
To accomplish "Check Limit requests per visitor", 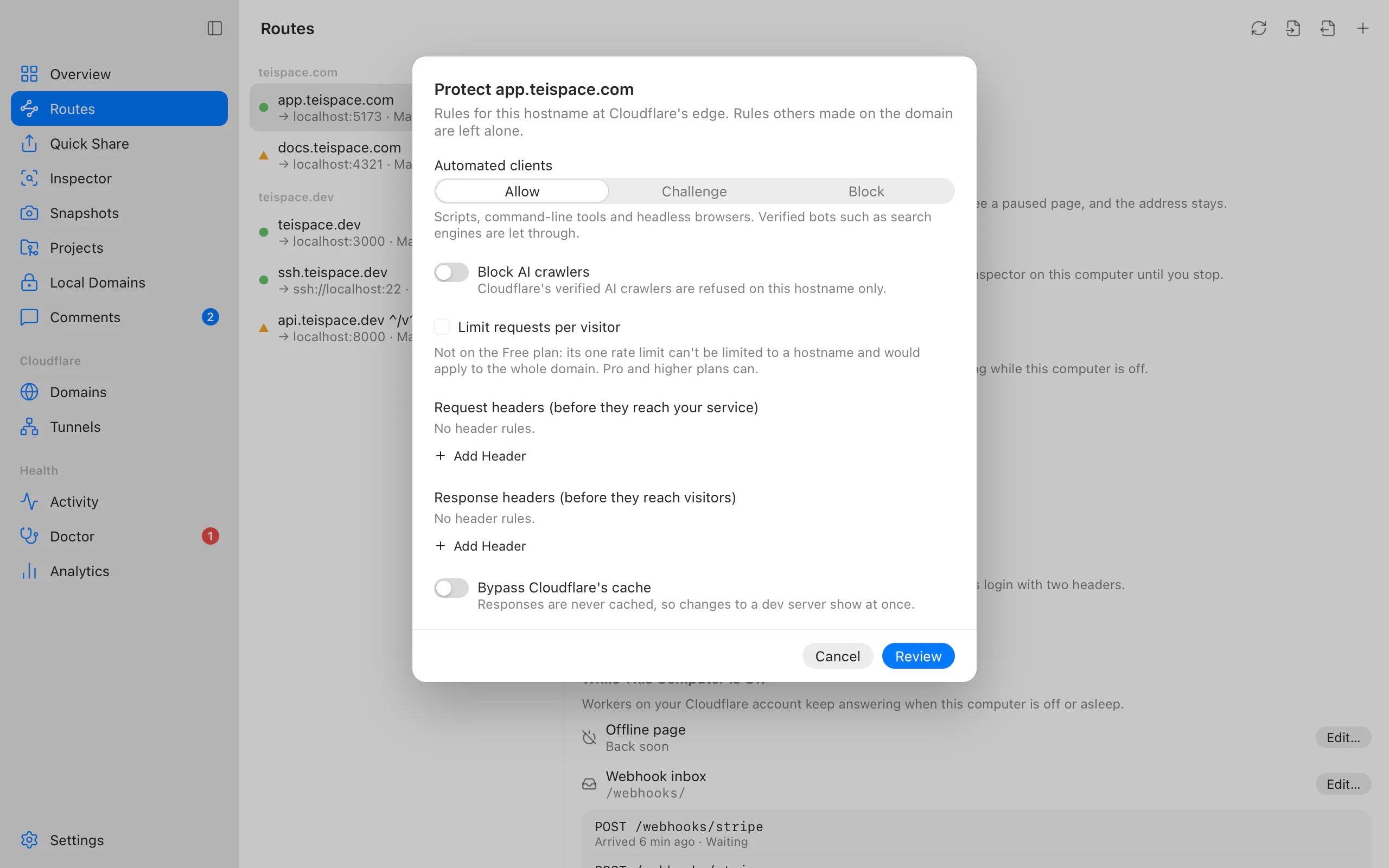I will coord(441,327).
